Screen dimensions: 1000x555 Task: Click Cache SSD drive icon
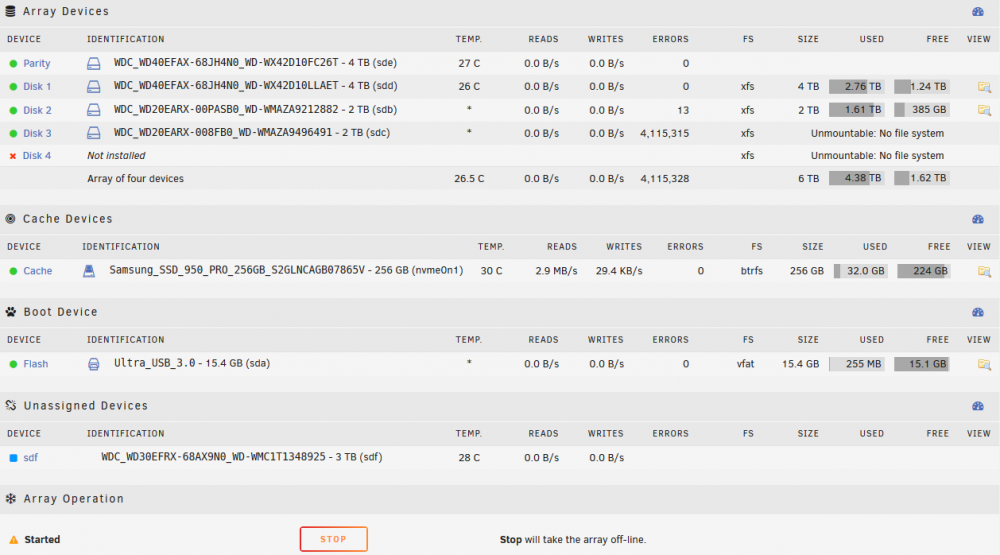click(x=89, y=270)
